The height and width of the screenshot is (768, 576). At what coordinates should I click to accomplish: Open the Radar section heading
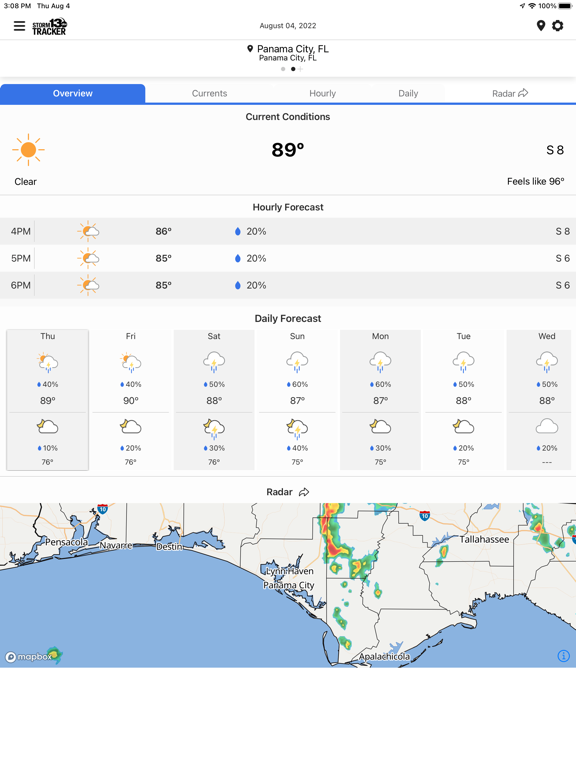coord(279,492)
